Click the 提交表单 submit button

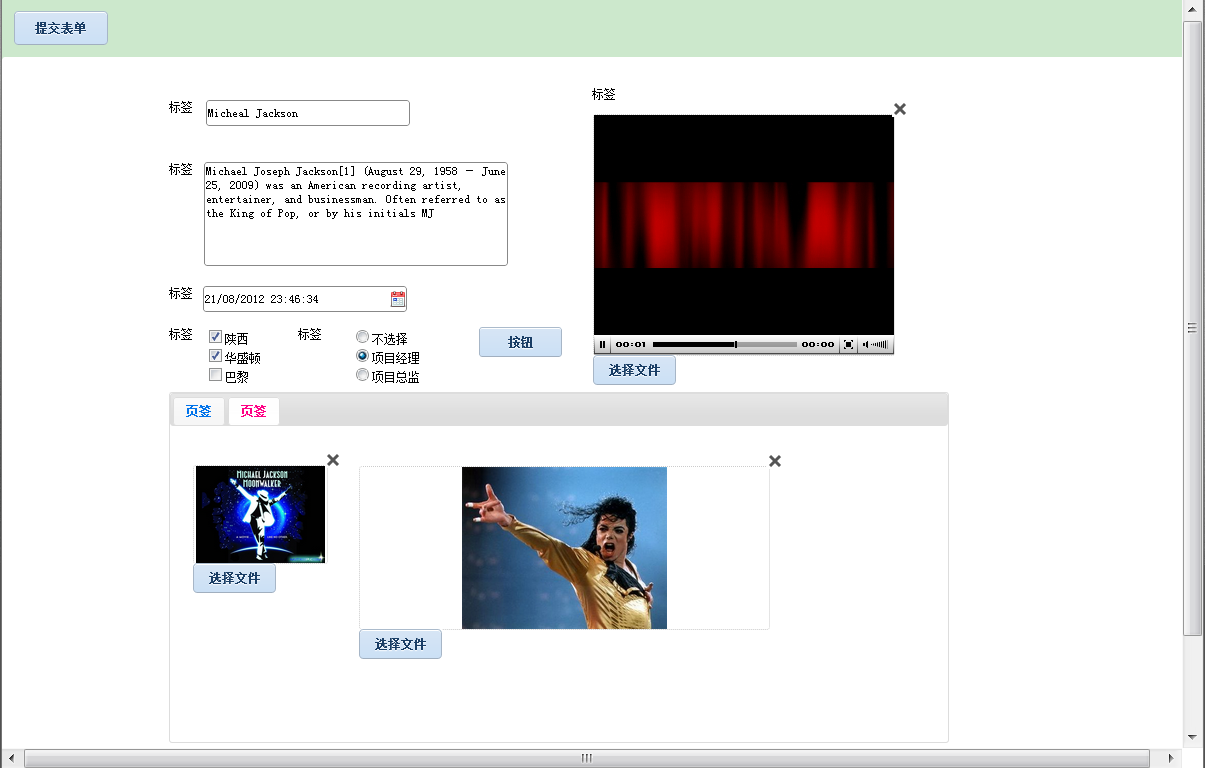pos(60,28)
